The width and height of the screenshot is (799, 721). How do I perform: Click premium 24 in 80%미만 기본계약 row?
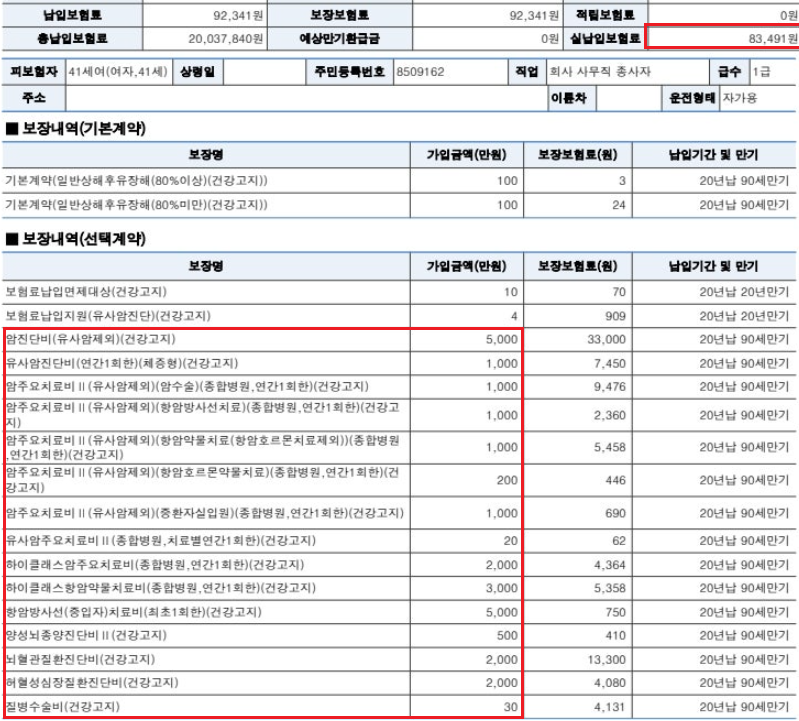click(x=619, y=205)
